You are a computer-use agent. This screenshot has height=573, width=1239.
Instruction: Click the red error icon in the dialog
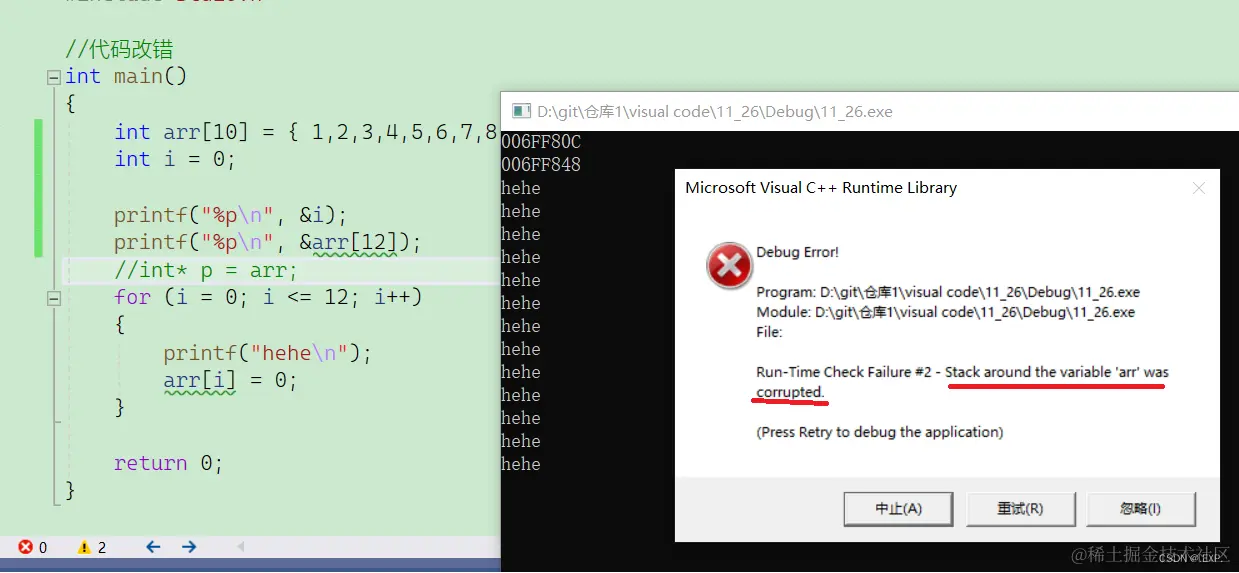pyautogui.click(x=729, y=266)
